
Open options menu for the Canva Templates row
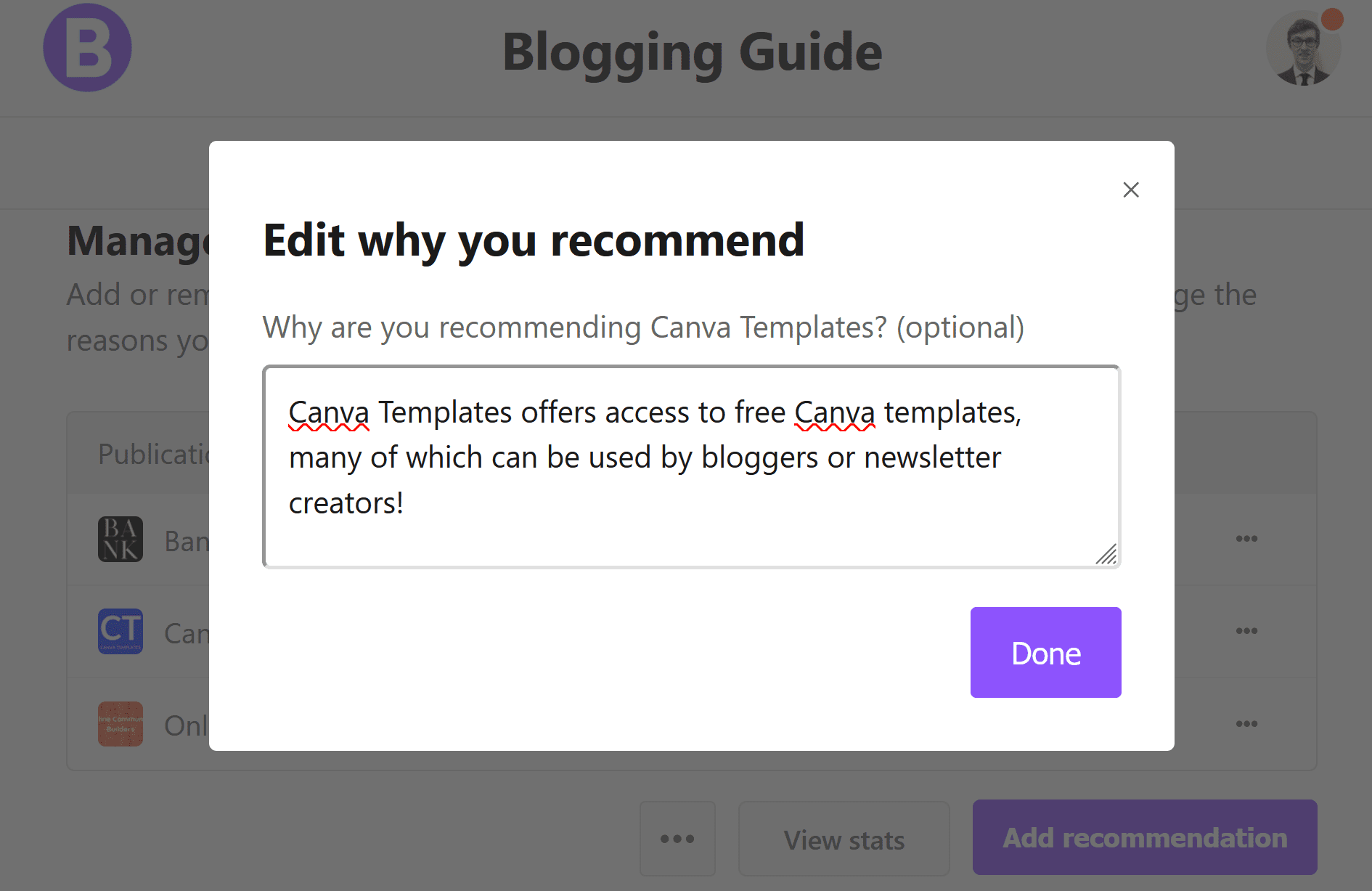1246,631
